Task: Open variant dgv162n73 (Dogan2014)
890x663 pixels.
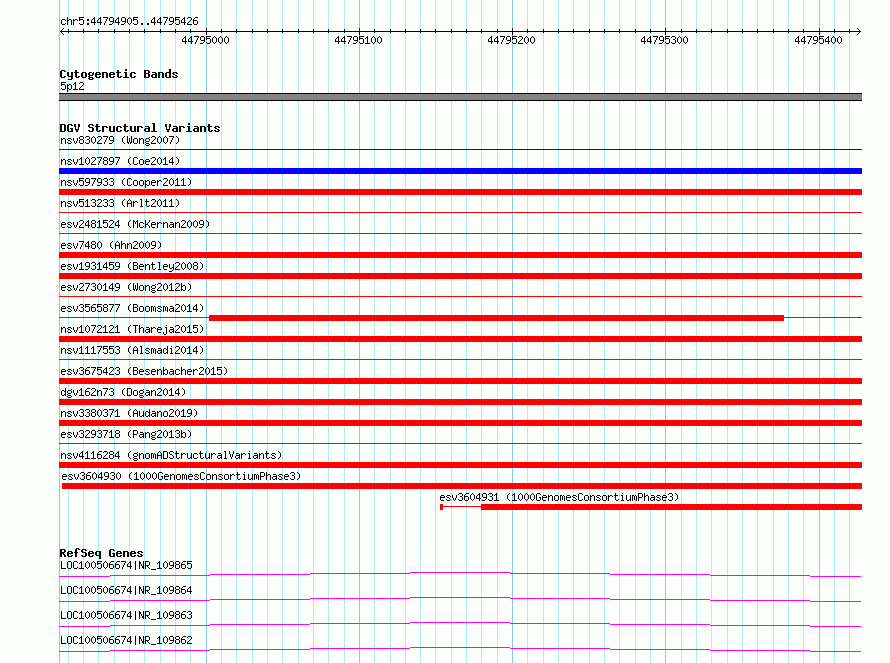Action: (123, 392)
